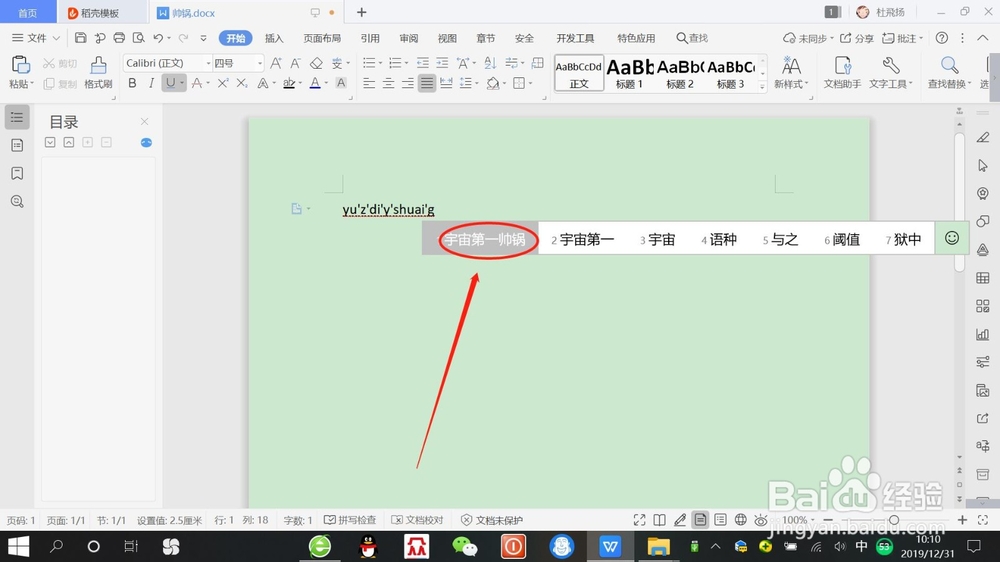Open the search panel in left sidebar
This screenshot has height=562, width=1000.
[x=17, y=202]
